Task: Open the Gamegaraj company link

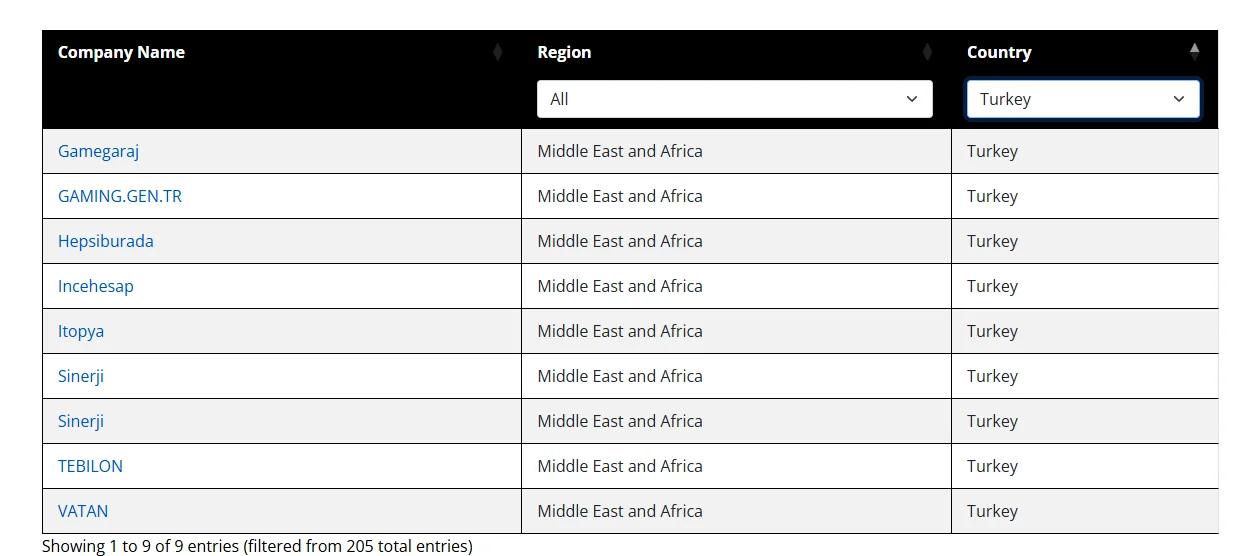Action: pos(98,152)
